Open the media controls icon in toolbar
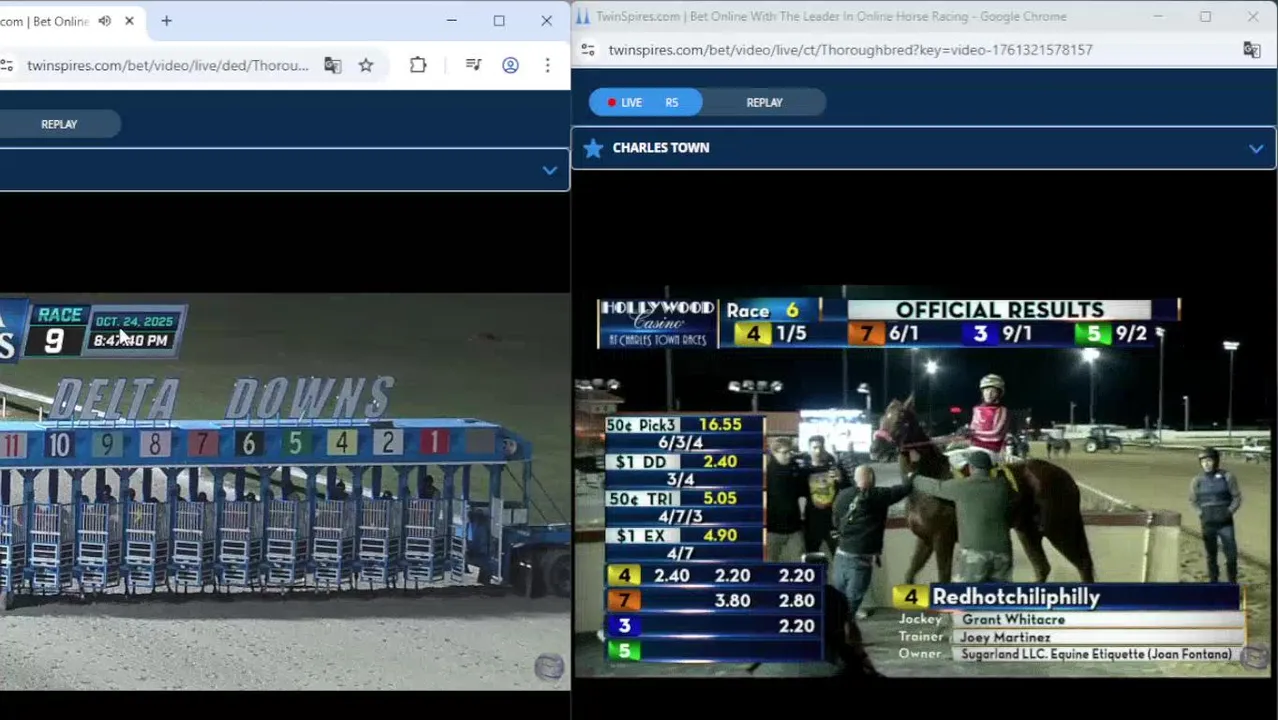This screenshot has height=720, width=1278. pos(474,66)
